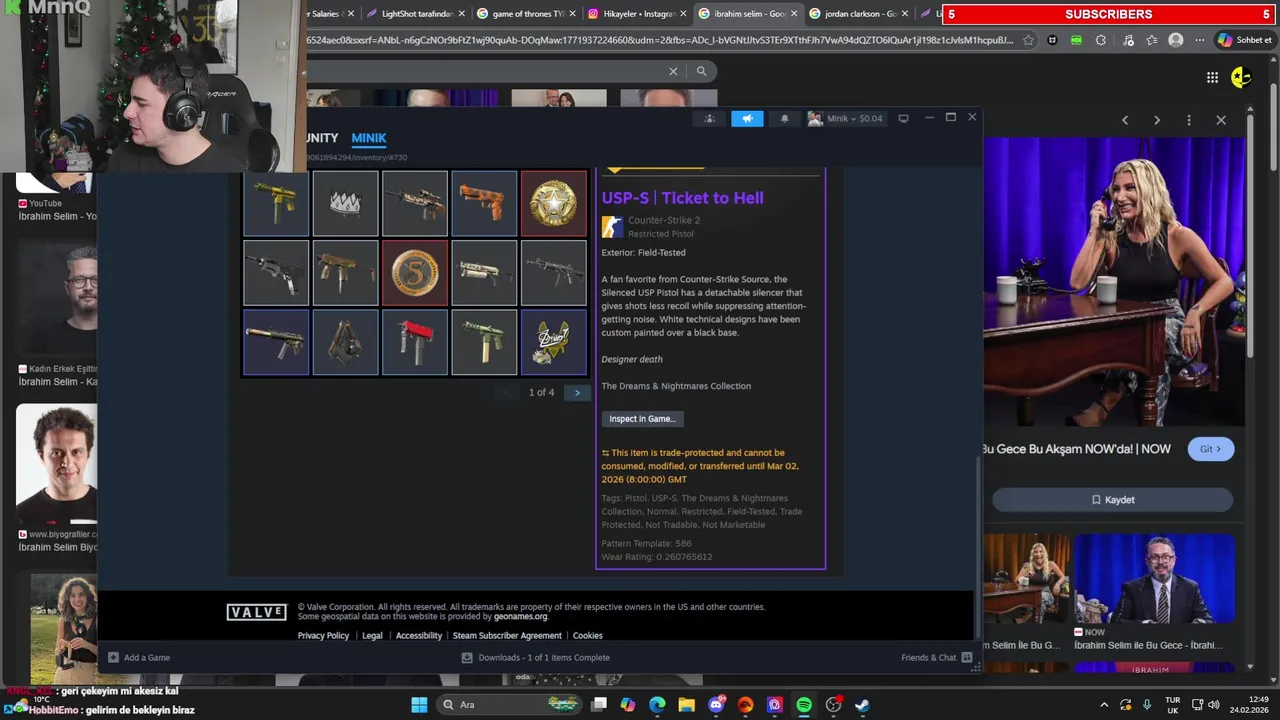Close the ibrahim selim browser tab
This screenshot has width=1280, height=720.
pos(792,14)
